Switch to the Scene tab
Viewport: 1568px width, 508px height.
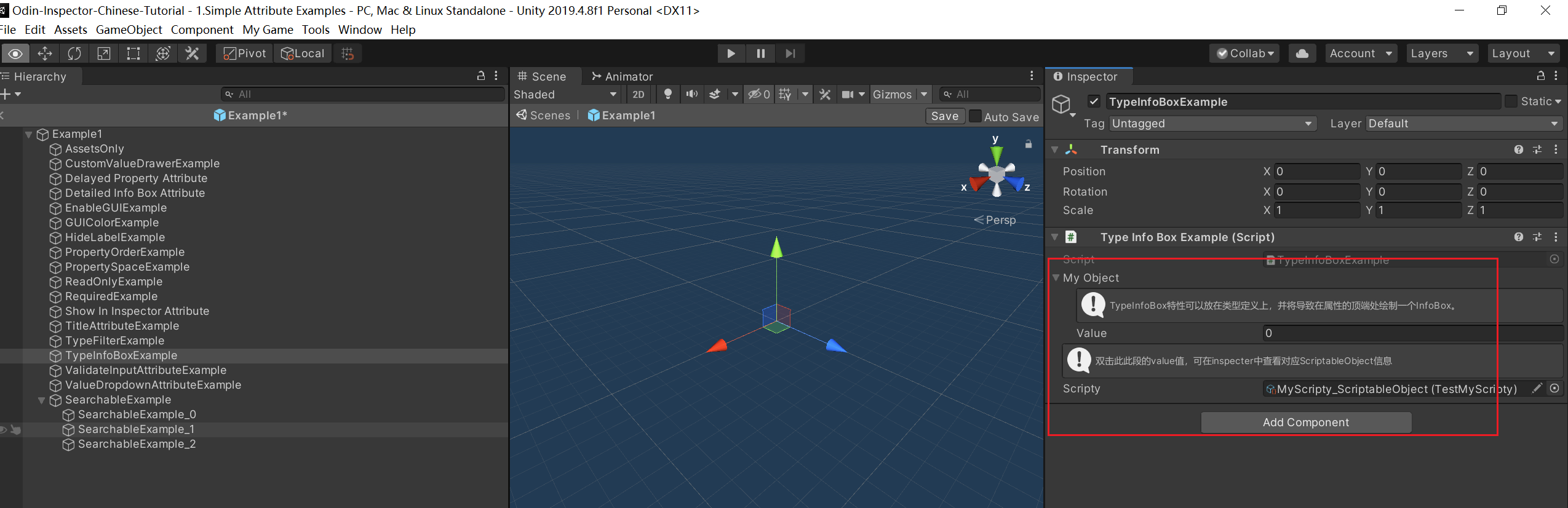pos(542,76)
